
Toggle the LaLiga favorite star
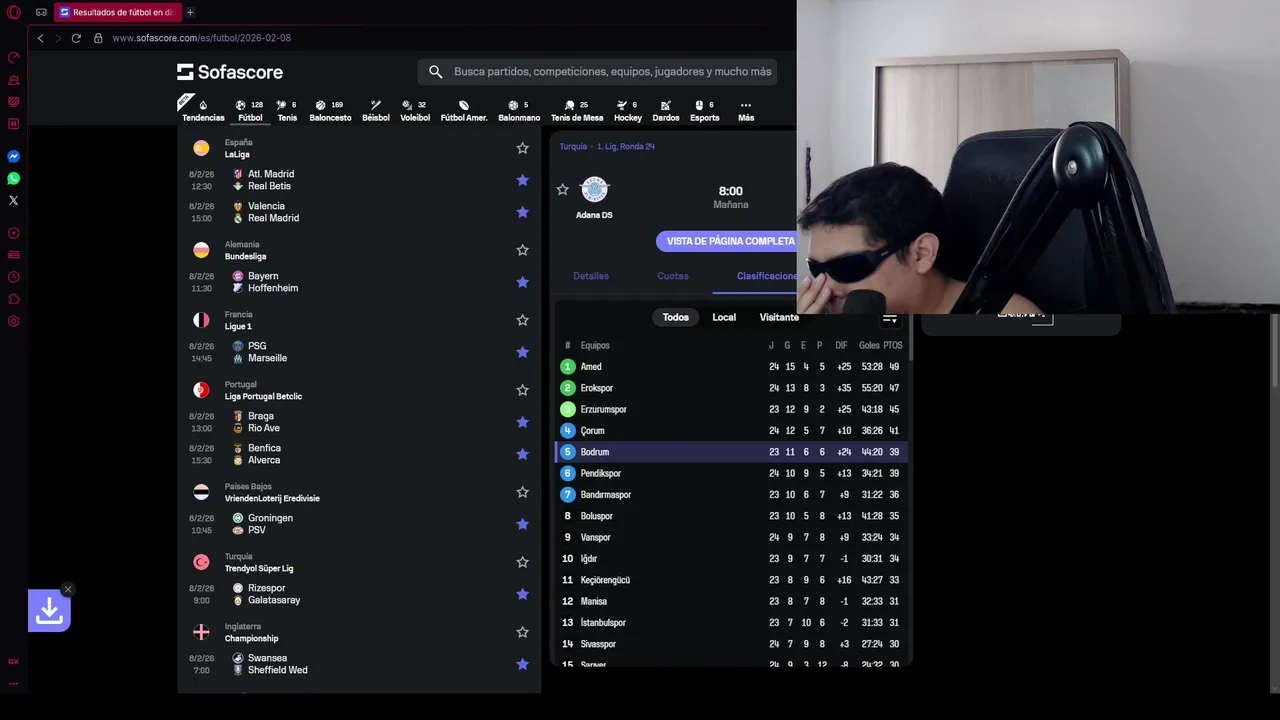pos(522,148)
